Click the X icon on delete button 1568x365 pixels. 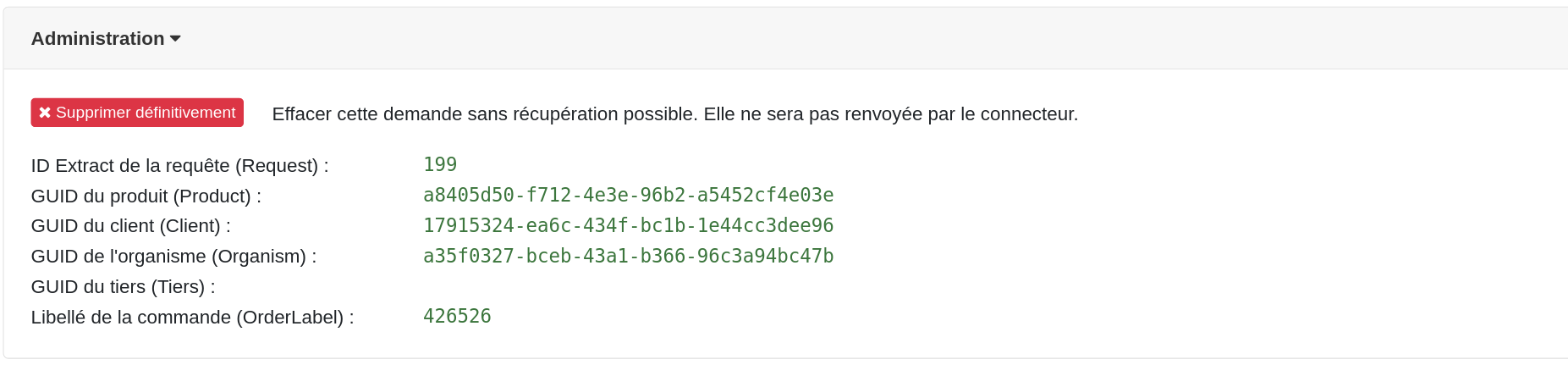(x=45, y=113)
